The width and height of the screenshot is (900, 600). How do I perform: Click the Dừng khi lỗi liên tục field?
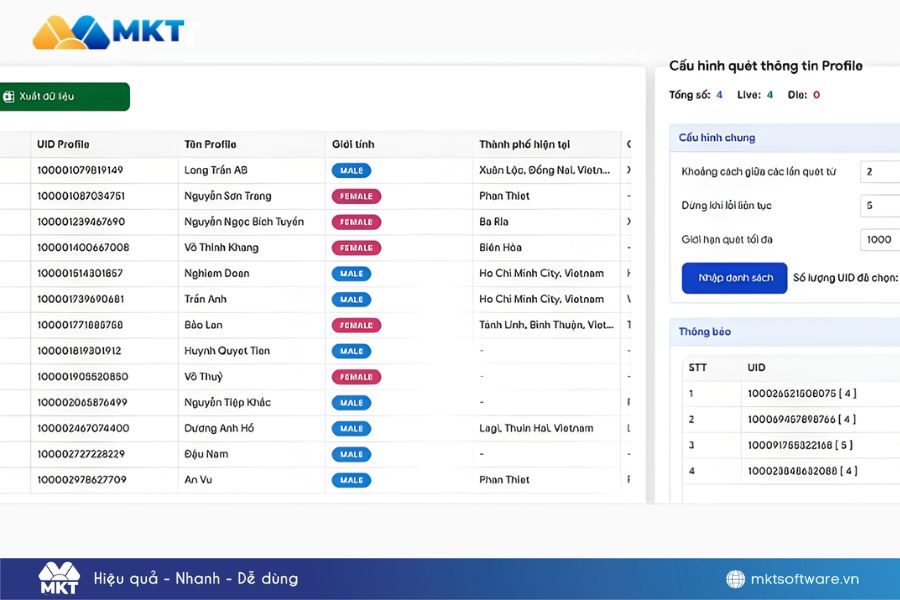click(x=880, y=206)
